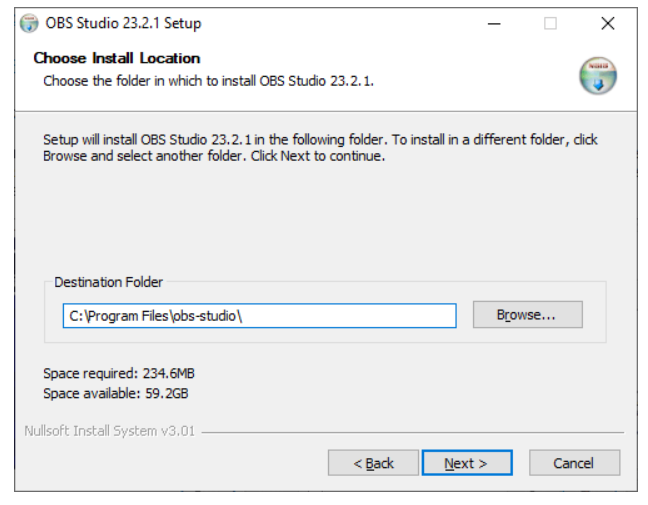648x505 pixels.
Task: Click the greyed-out maximize window button
Action: (550, 23)
